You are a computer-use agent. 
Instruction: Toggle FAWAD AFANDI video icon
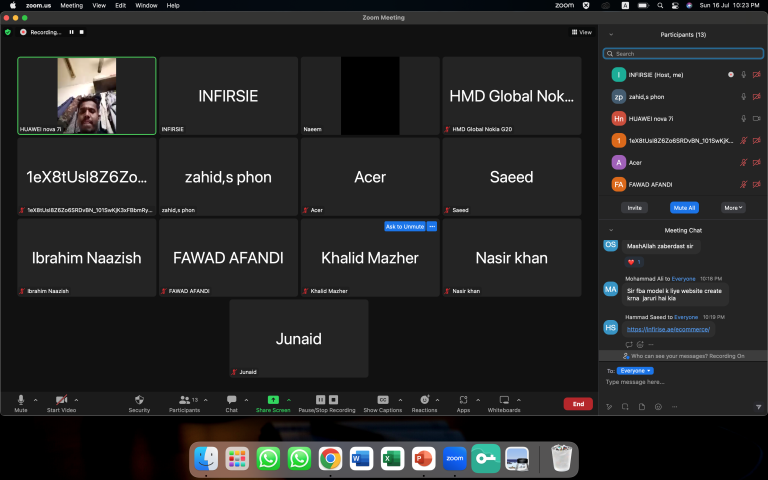click(757, 185)
